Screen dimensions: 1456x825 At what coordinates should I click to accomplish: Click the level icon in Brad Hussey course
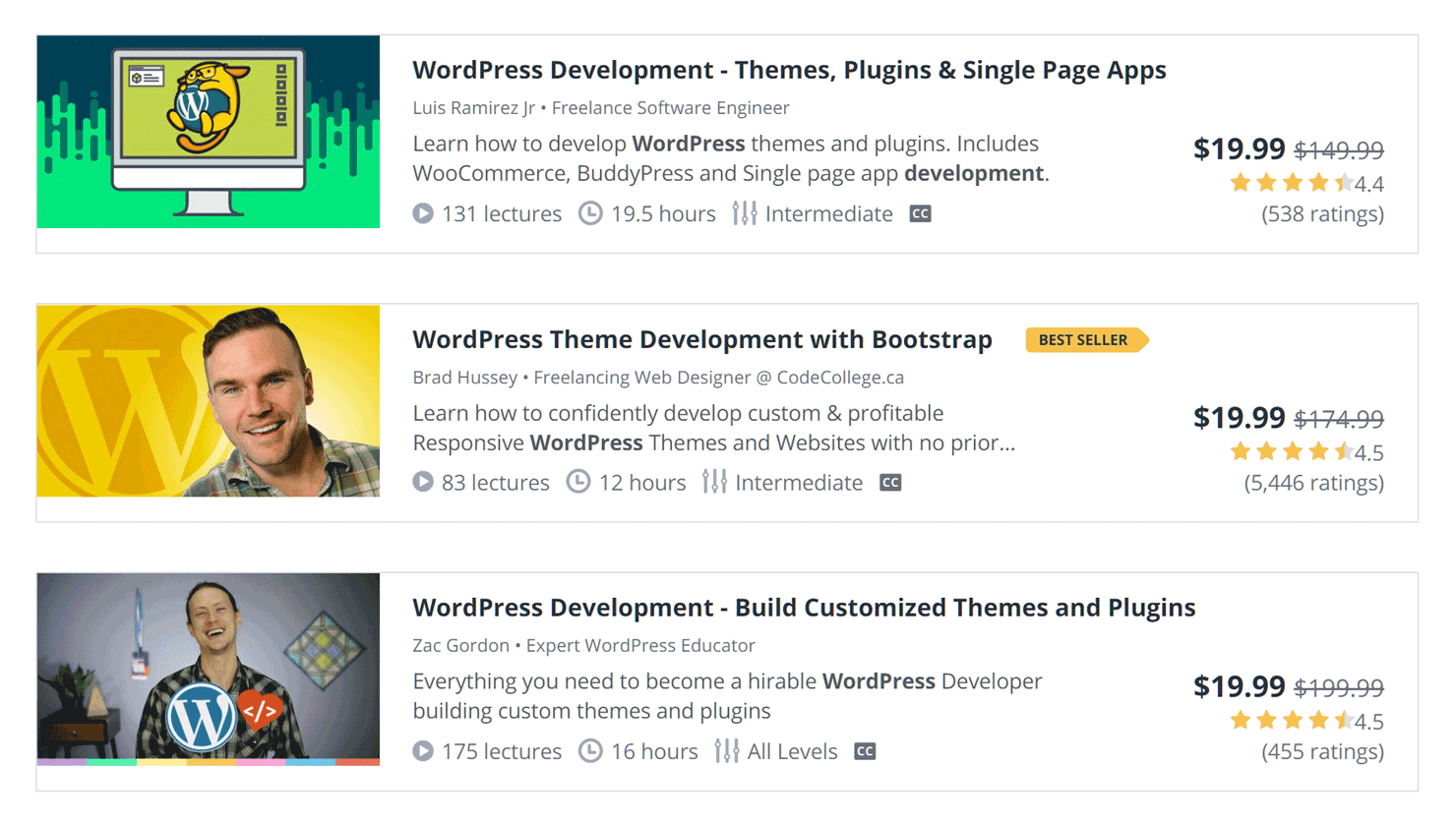715,482
